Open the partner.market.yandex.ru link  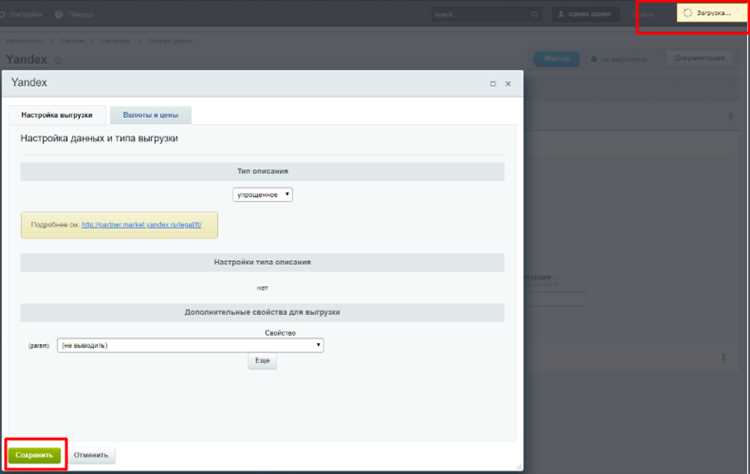(141, 225)
